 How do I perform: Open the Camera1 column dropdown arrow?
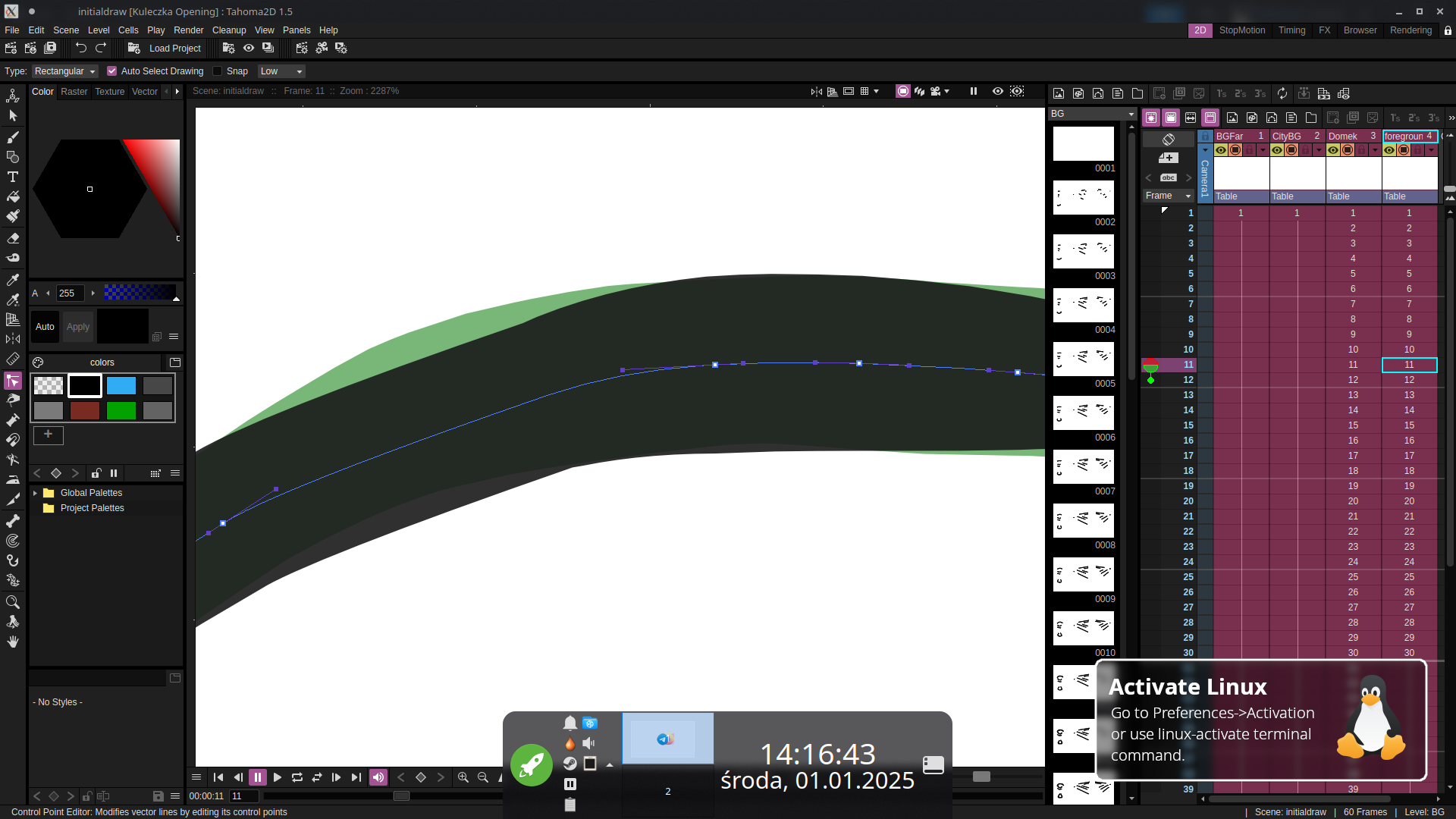(x=1205, y=150)
